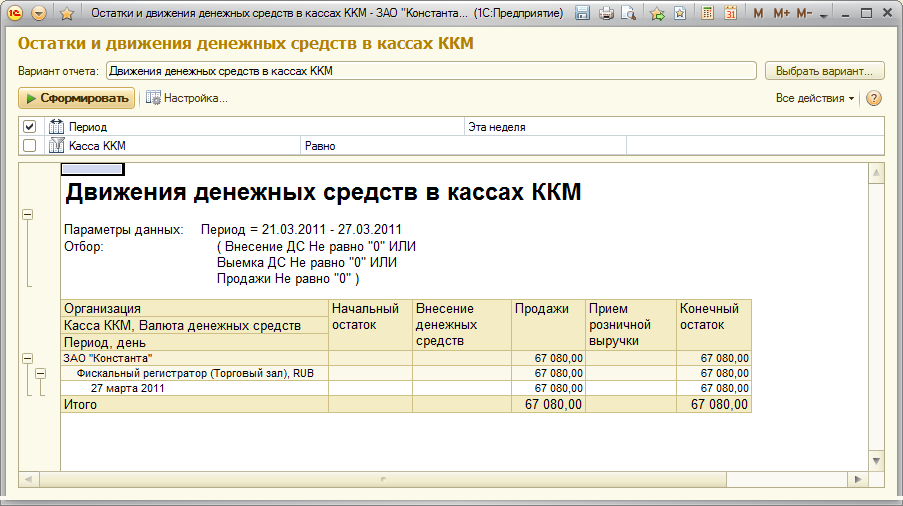
Task: Click the report title Движения денежных средств
Action: 322,192
